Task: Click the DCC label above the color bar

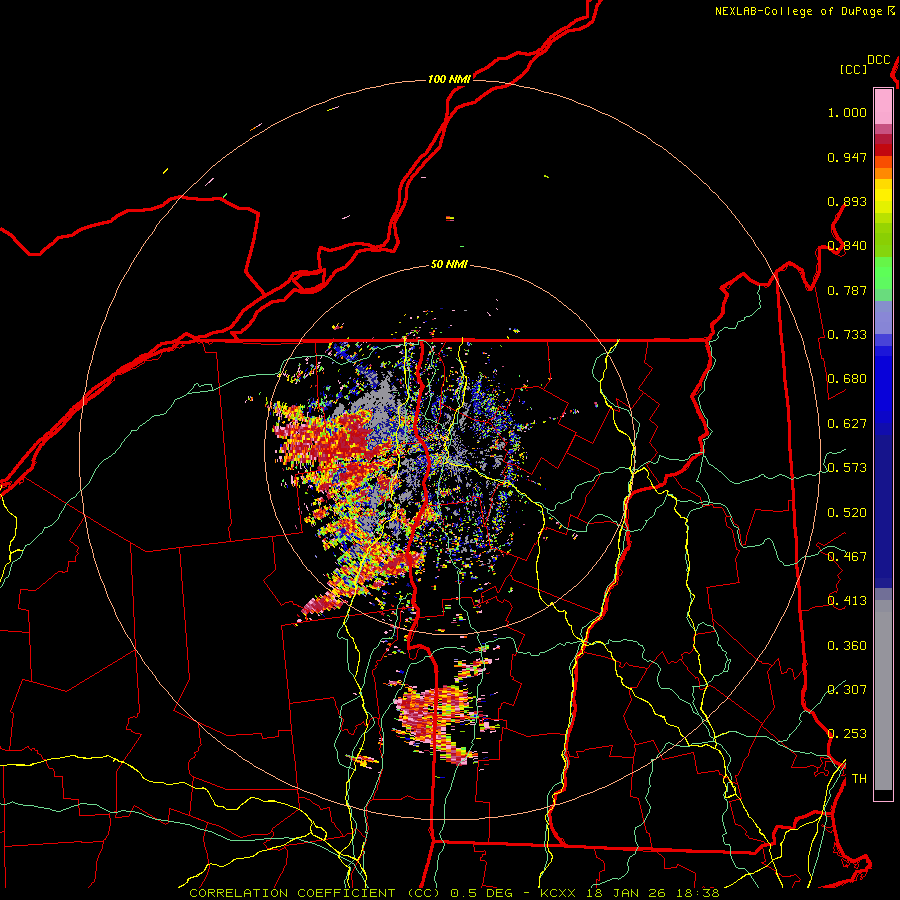Action: click(878, 60)
